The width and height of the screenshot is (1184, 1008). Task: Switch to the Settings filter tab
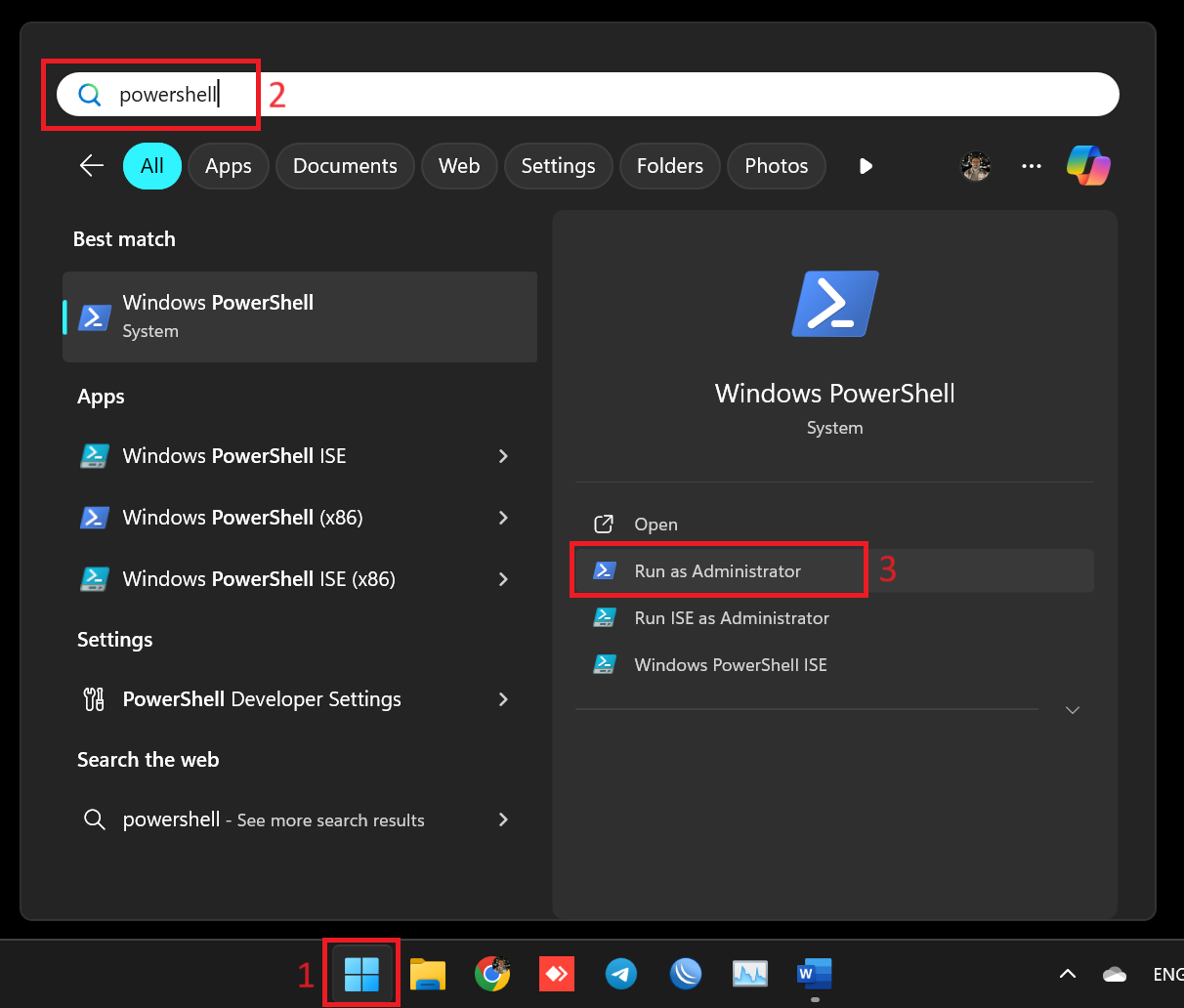[558, 166]
